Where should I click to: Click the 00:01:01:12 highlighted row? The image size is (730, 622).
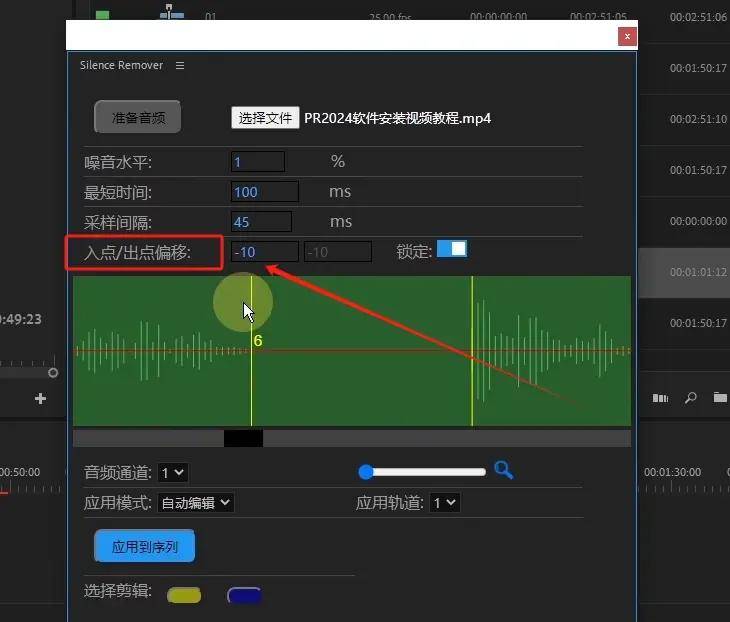click(684, 272)
